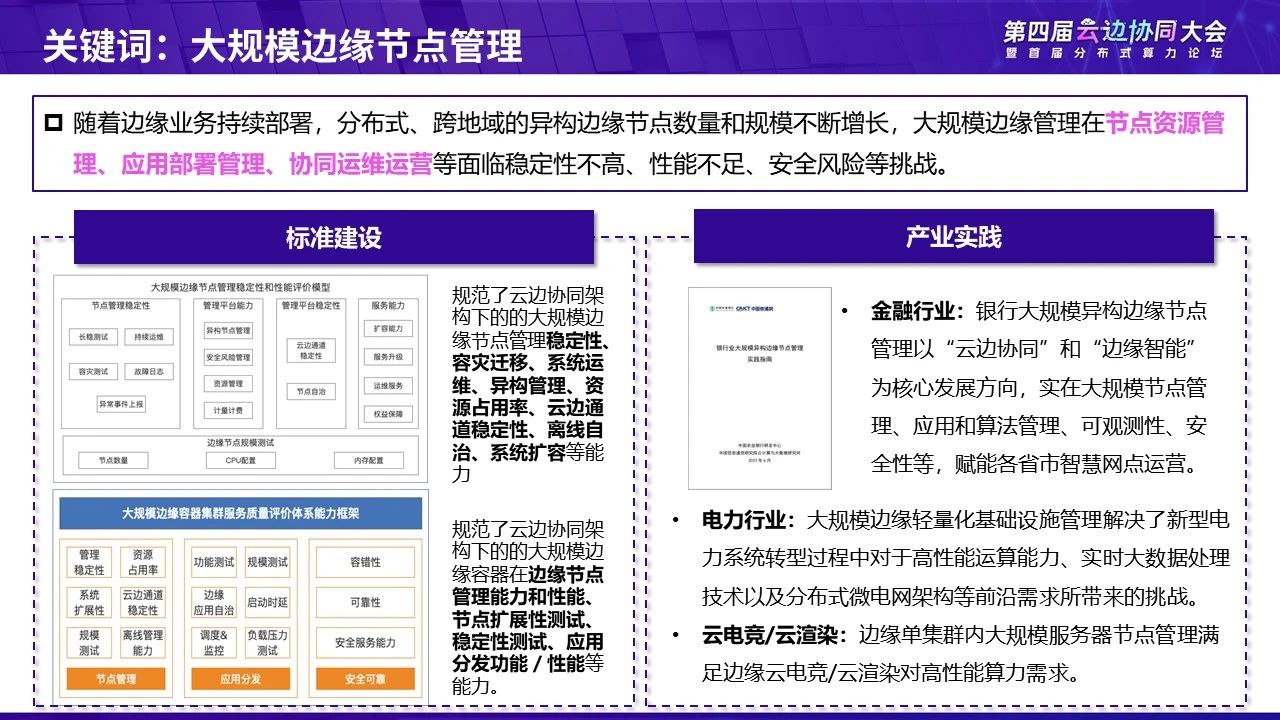Click the 权益保障 box

[x=388, y=413]
